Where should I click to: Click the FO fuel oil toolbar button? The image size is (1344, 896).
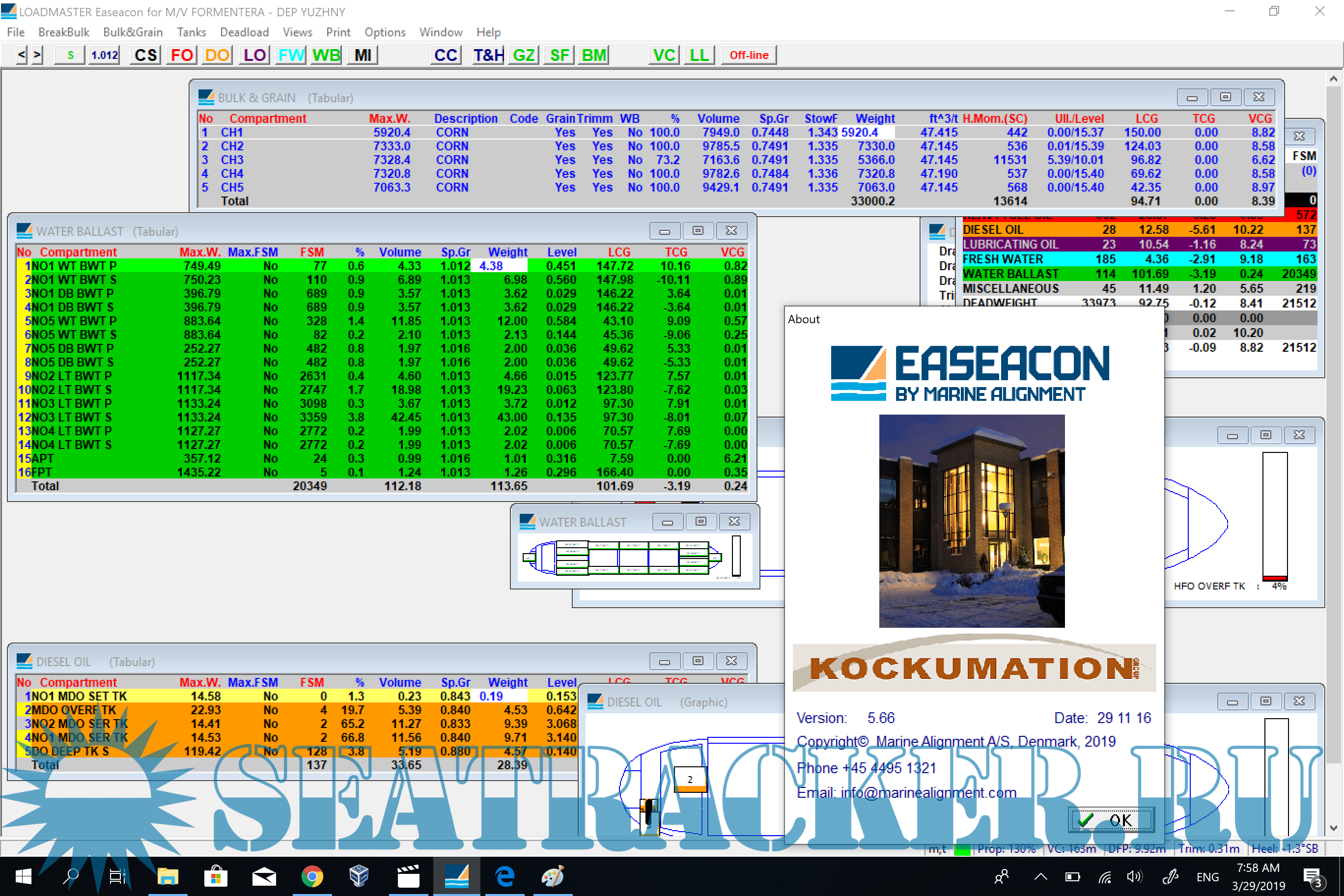coord(182,56)
